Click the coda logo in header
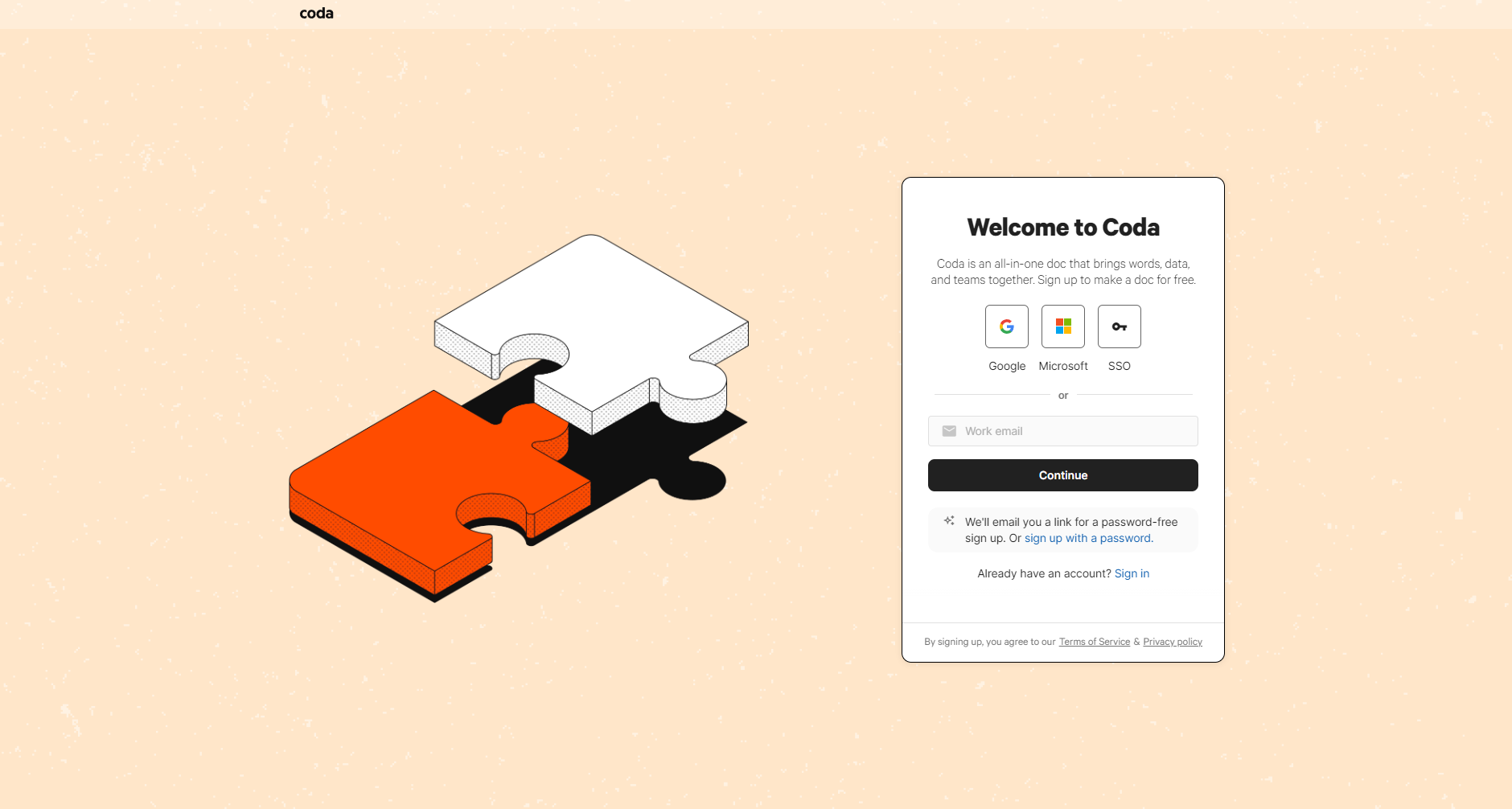Viewport: 1512px width, 809px height. click(x=316, y=14)
